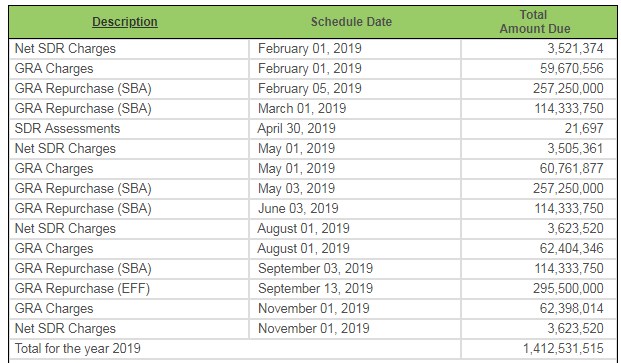Click the 1,412,531,515 total amount

[563, 349]
